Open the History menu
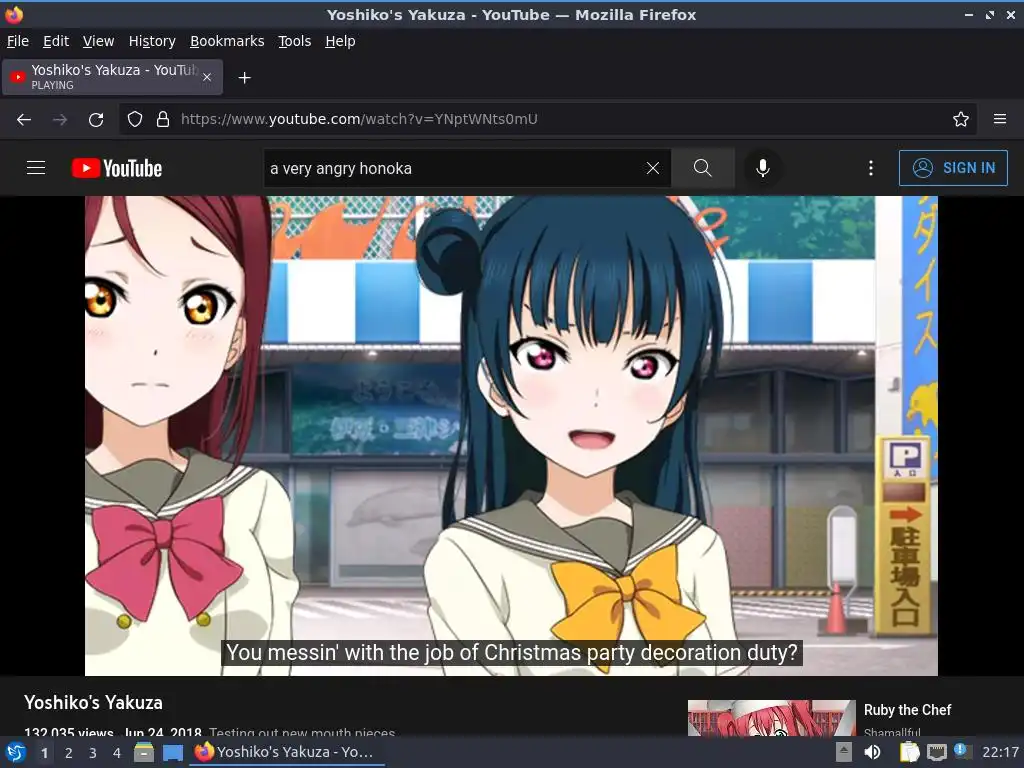 (152, 41)
